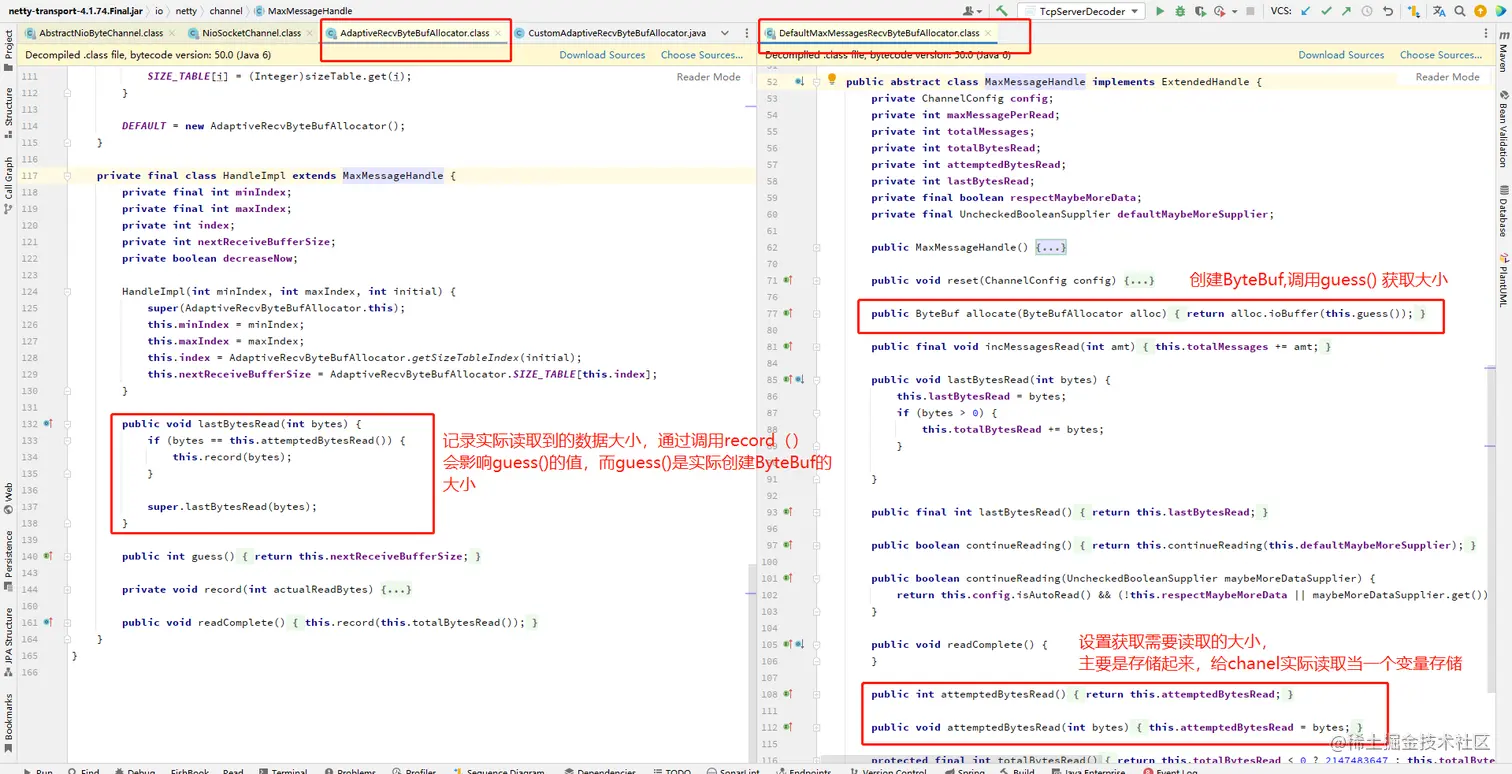Screen dimensions: 1512x774
Task: Select AdaptiveRecvByteBufAllocator.class tab
Action: click(415, 33)
